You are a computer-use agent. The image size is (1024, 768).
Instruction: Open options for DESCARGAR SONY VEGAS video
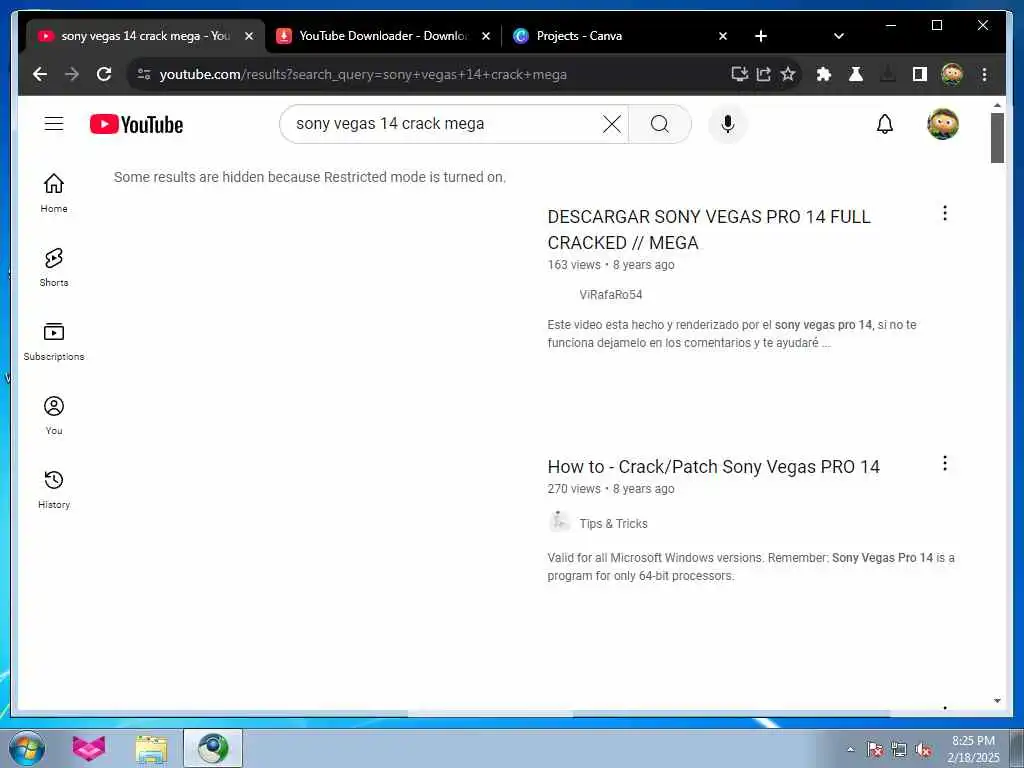944,213
